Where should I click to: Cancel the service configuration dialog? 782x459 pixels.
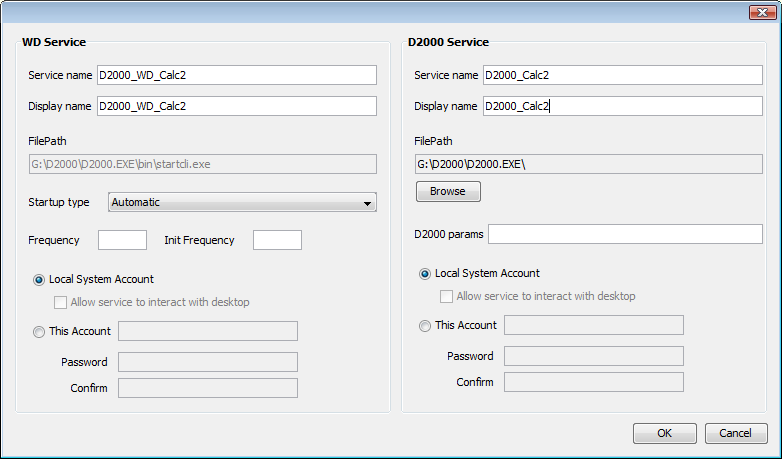(736, 433)
